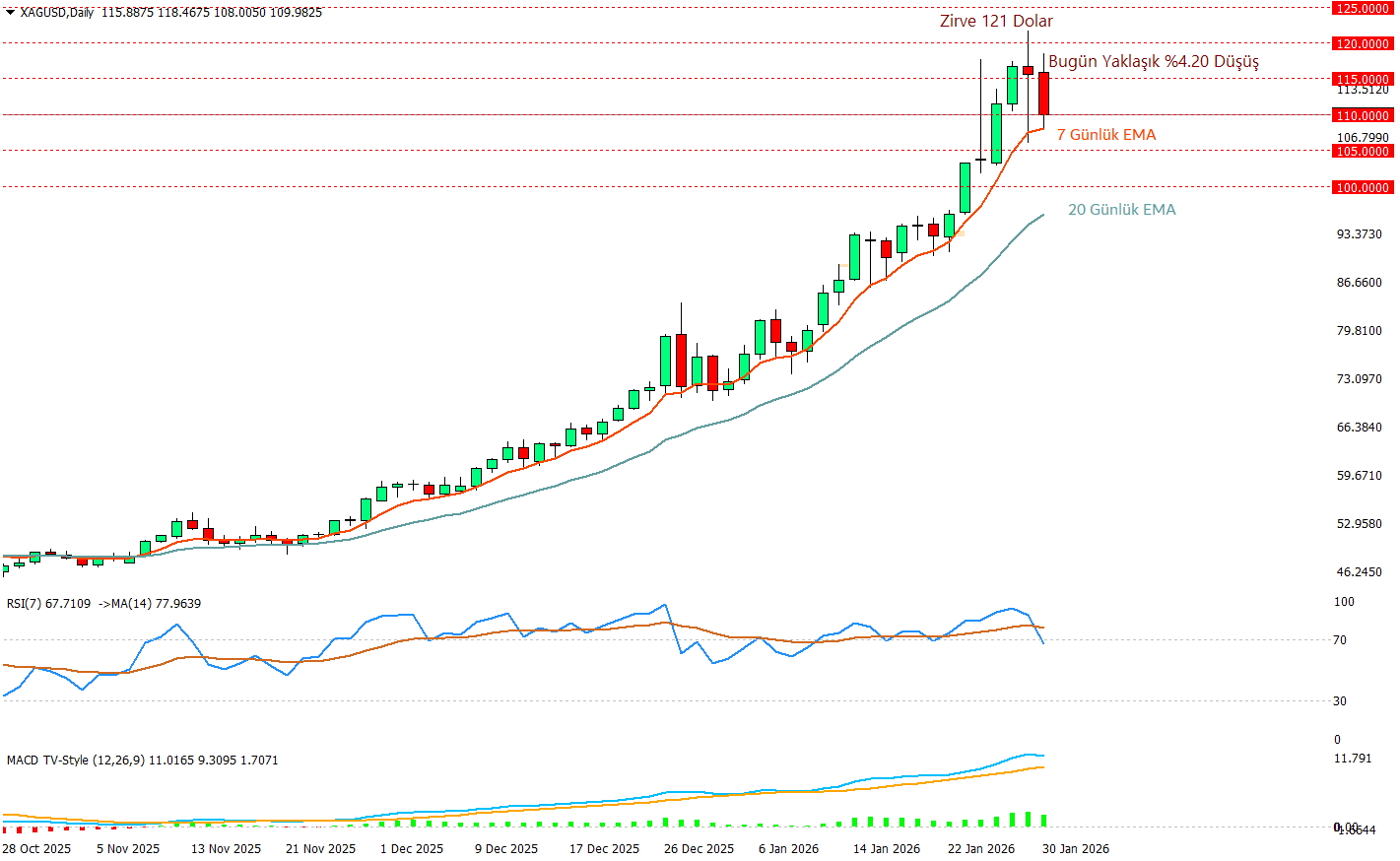
Task: Select the red 120.0000 price level tag
Action: 1362,44
